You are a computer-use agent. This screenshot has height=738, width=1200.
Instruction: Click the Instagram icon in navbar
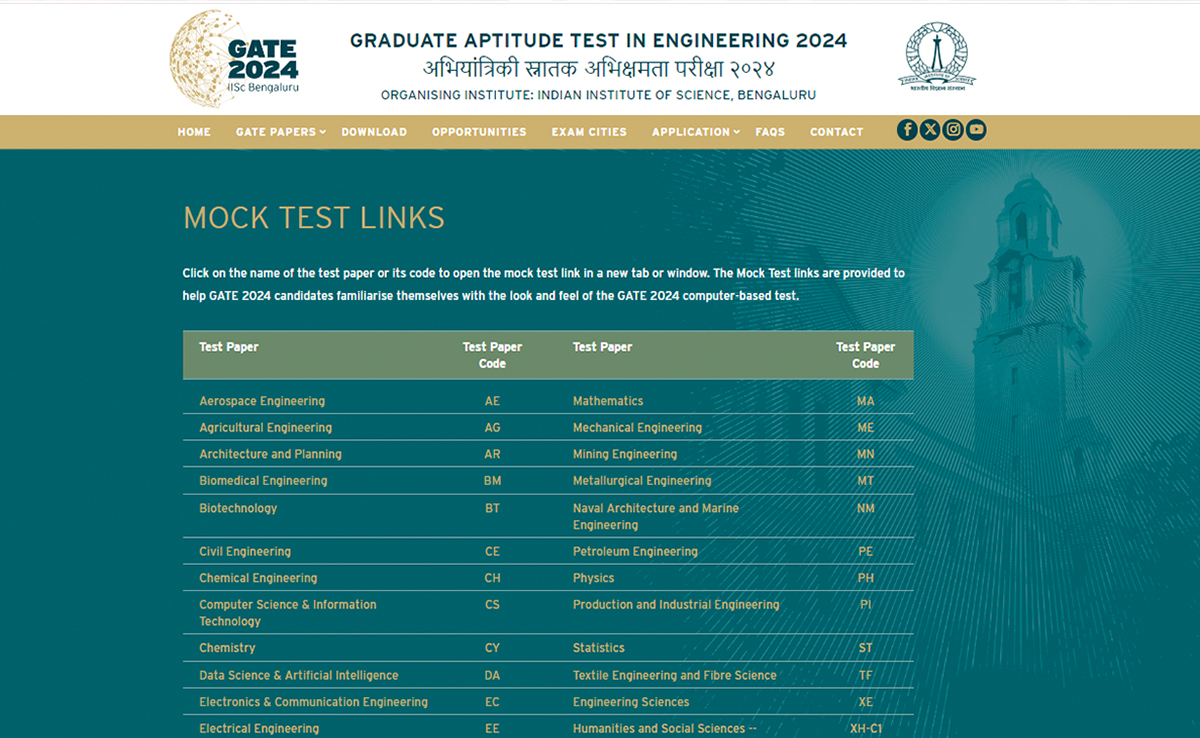pos(953,130)
